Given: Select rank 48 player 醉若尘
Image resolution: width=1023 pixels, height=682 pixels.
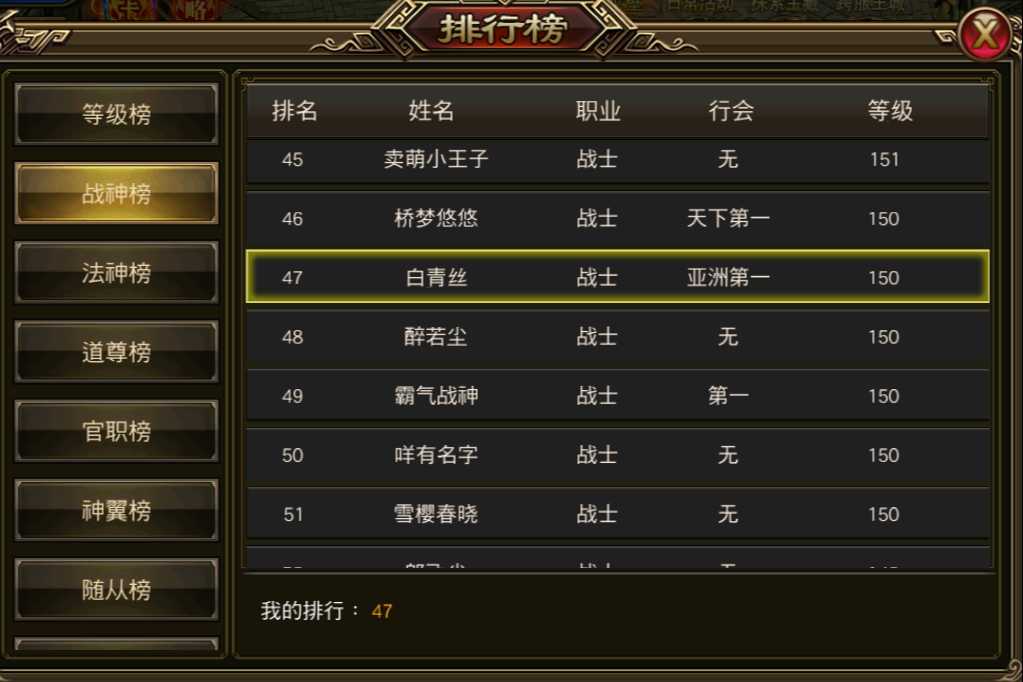Looking at the screenshot, I should (617, 337).
